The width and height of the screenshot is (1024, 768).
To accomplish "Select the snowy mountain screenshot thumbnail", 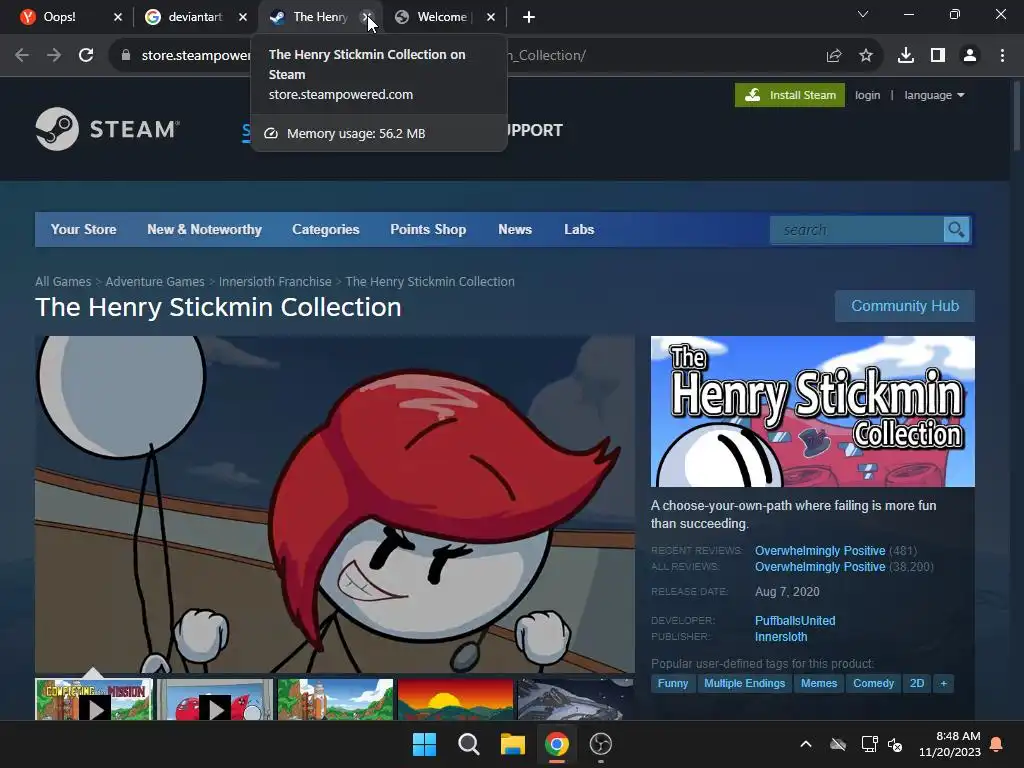I will pyautogui.click(x=575, y=700).
